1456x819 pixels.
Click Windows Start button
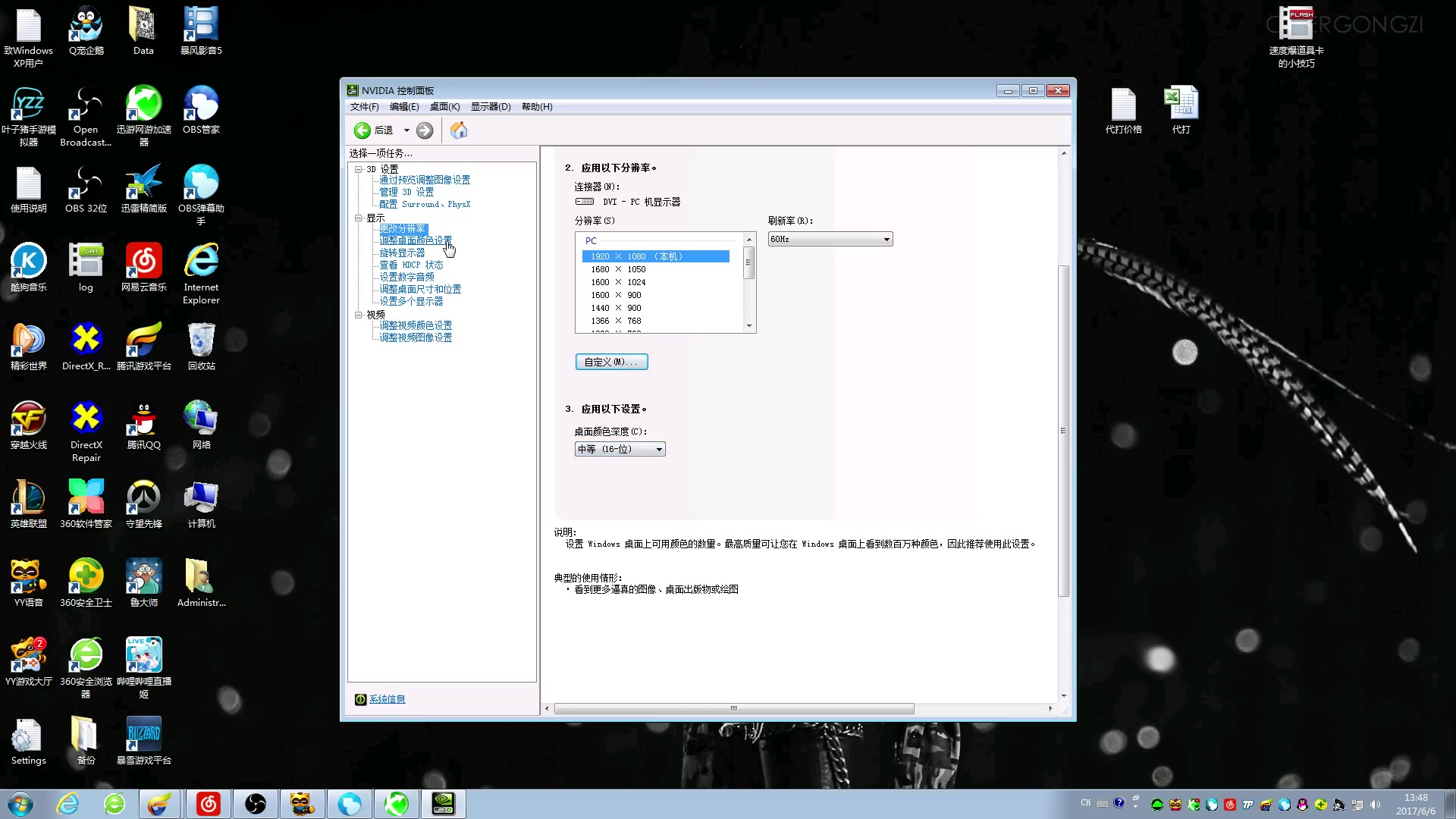20,804
